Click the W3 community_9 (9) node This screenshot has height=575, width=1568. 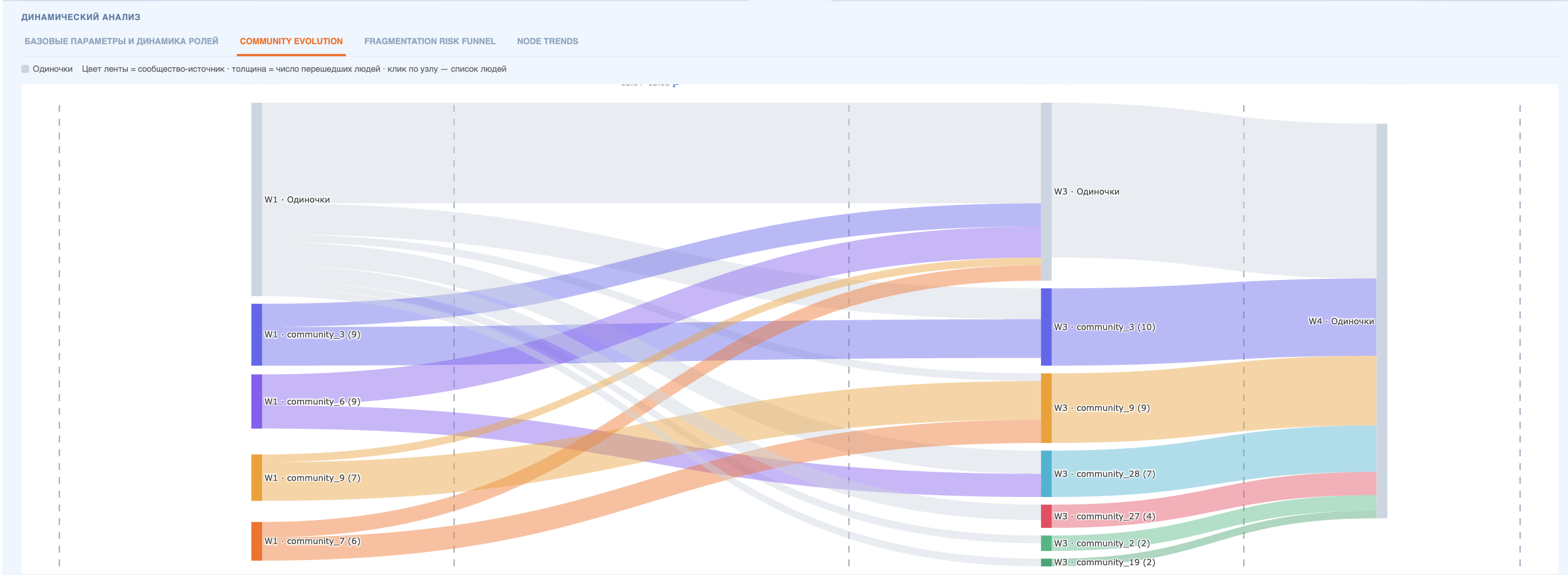tap(1046, 408)
